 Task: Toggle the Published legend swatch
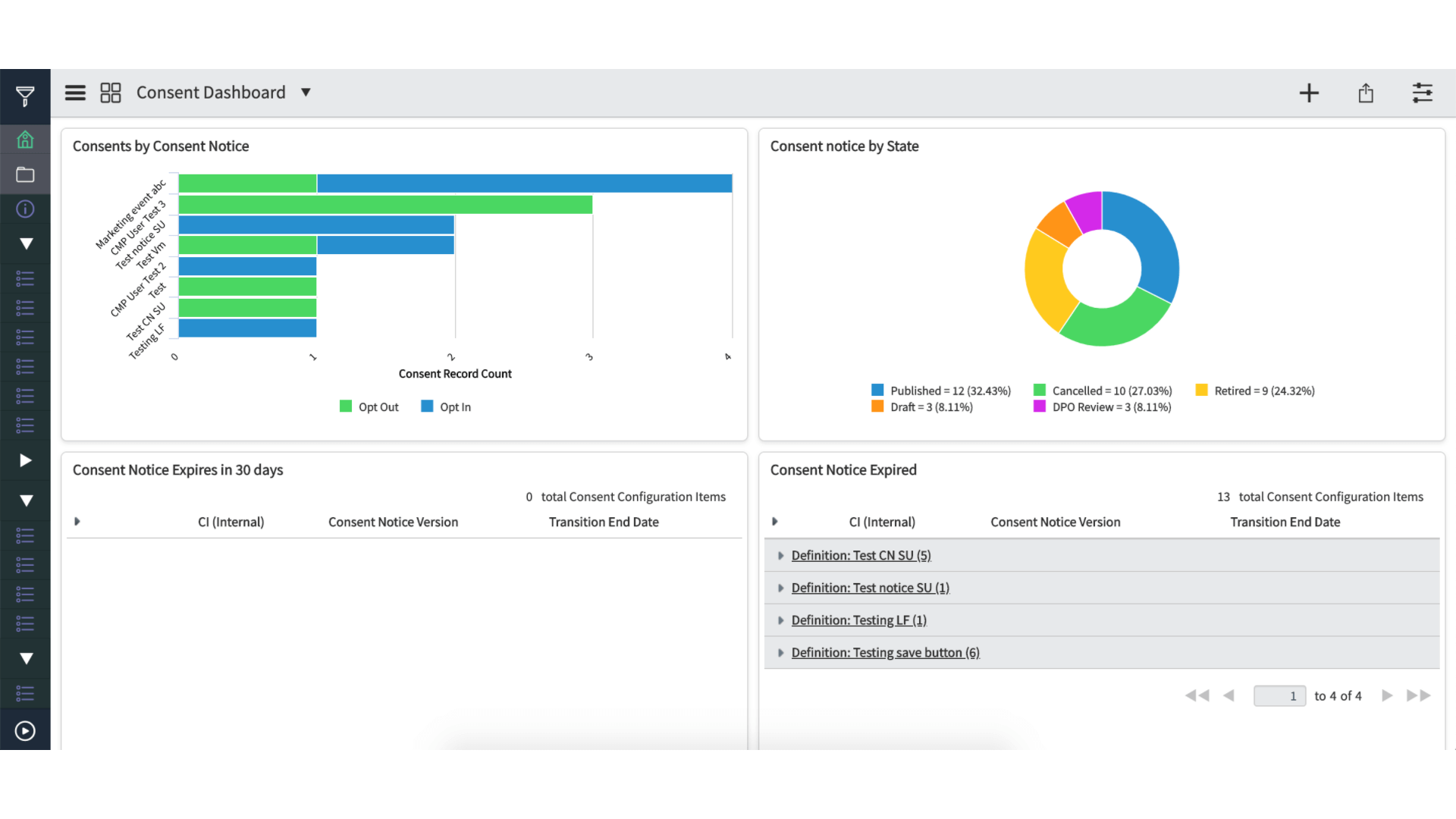click(x=877, y=390)
